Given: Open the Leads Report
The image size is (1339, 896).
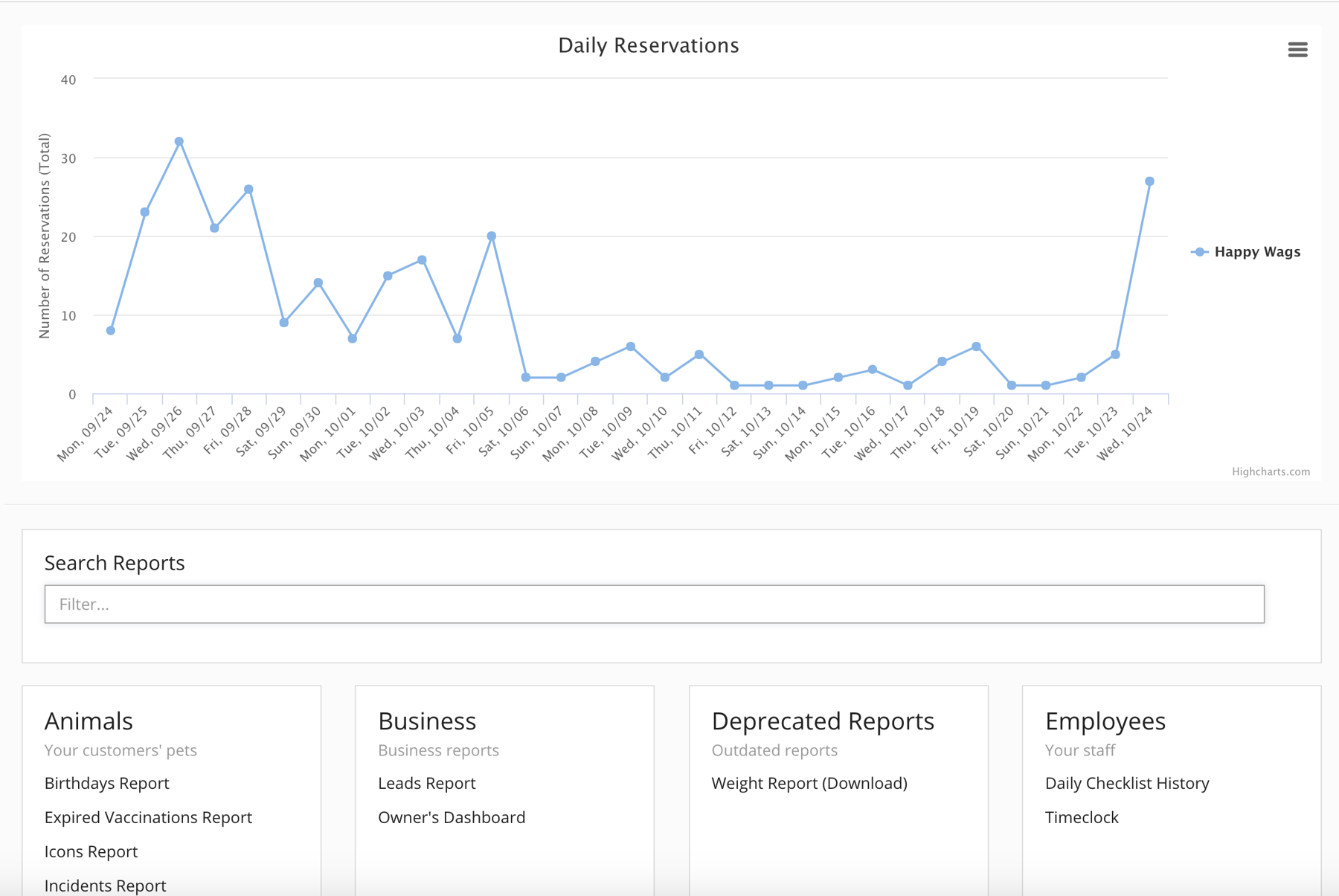Looking at the screenshot, I should click(427, 782).
